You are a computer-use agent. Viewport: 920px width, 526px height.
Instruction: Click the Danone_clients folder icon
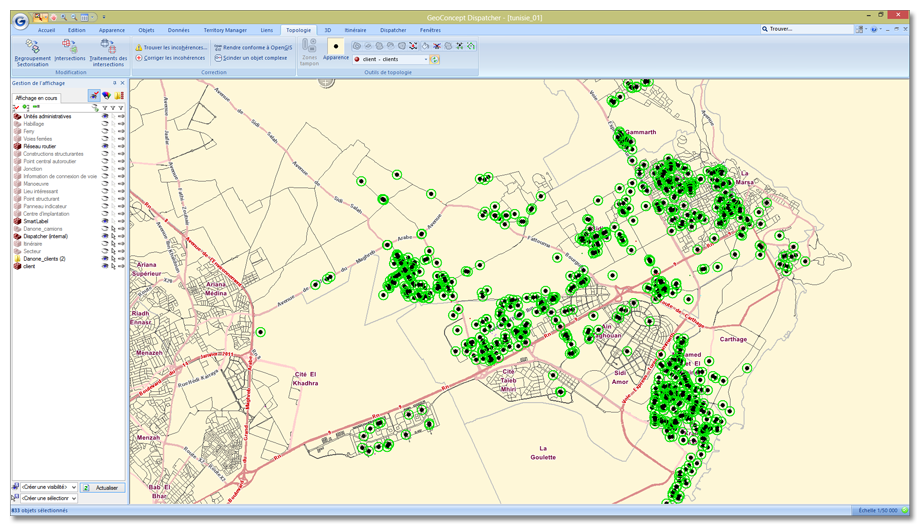(17, 259)
